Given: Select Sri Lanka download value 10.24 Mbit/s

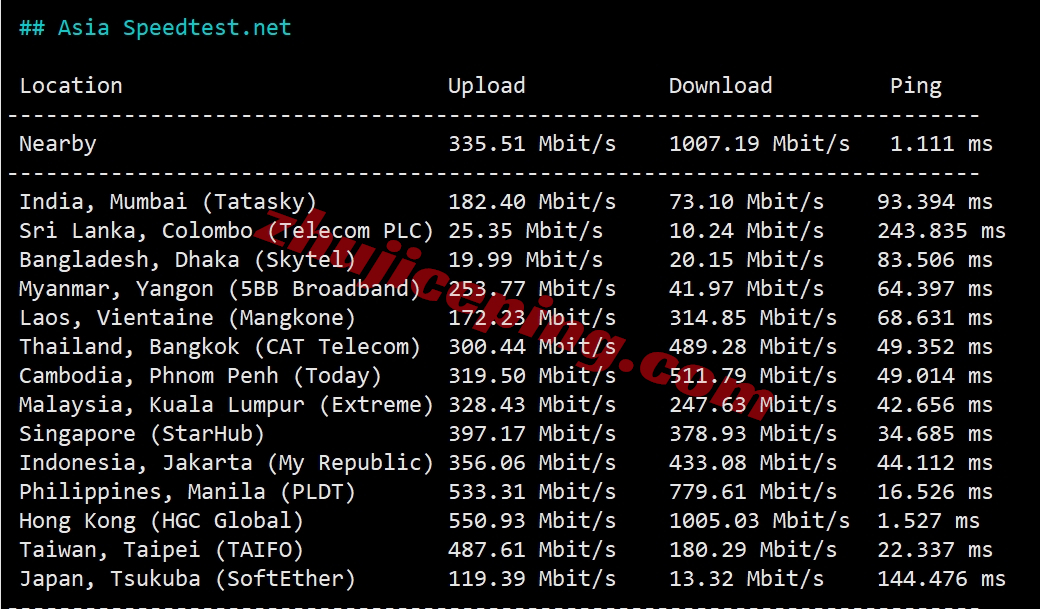Looking at the screenshot, I should (x=746, y=231).
